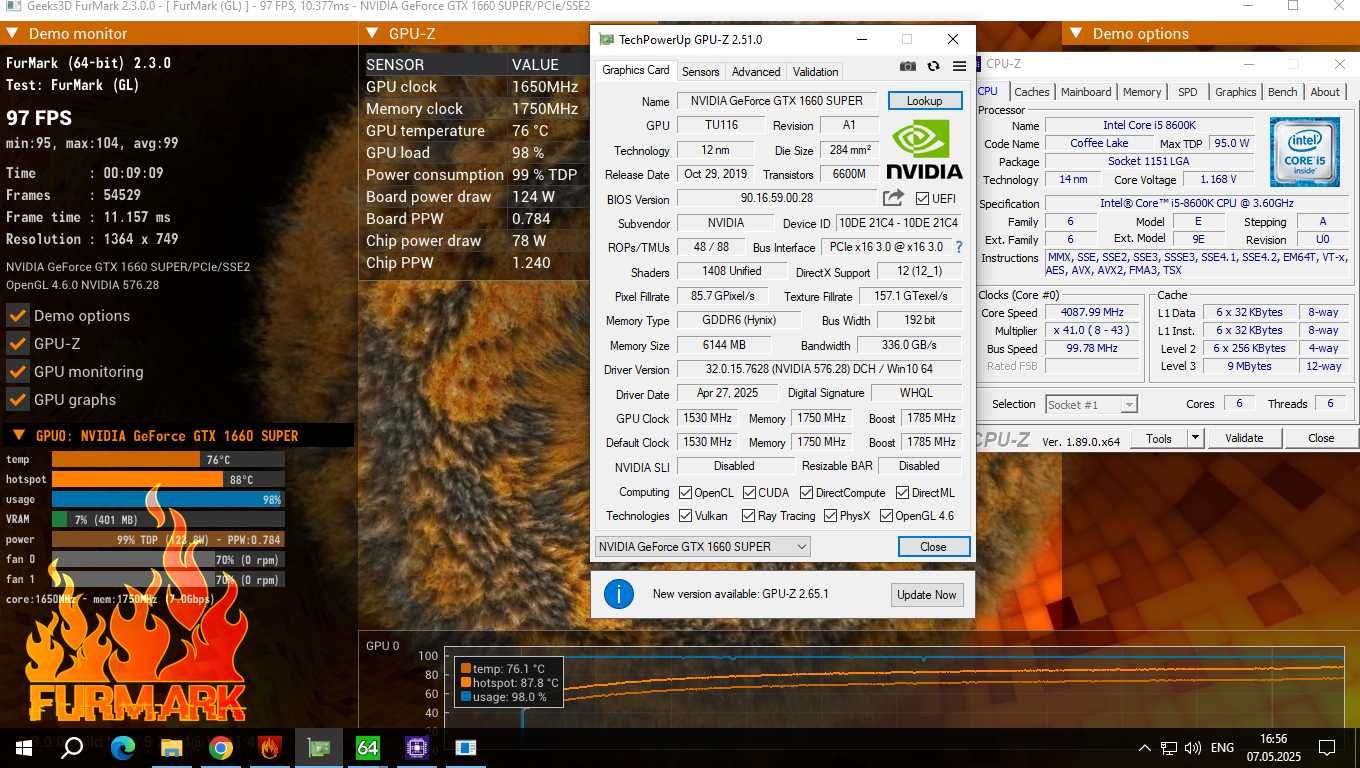Show hidden system tray icons
The width and height of the screenshot is (1360, 768).
coord(1144,748)
